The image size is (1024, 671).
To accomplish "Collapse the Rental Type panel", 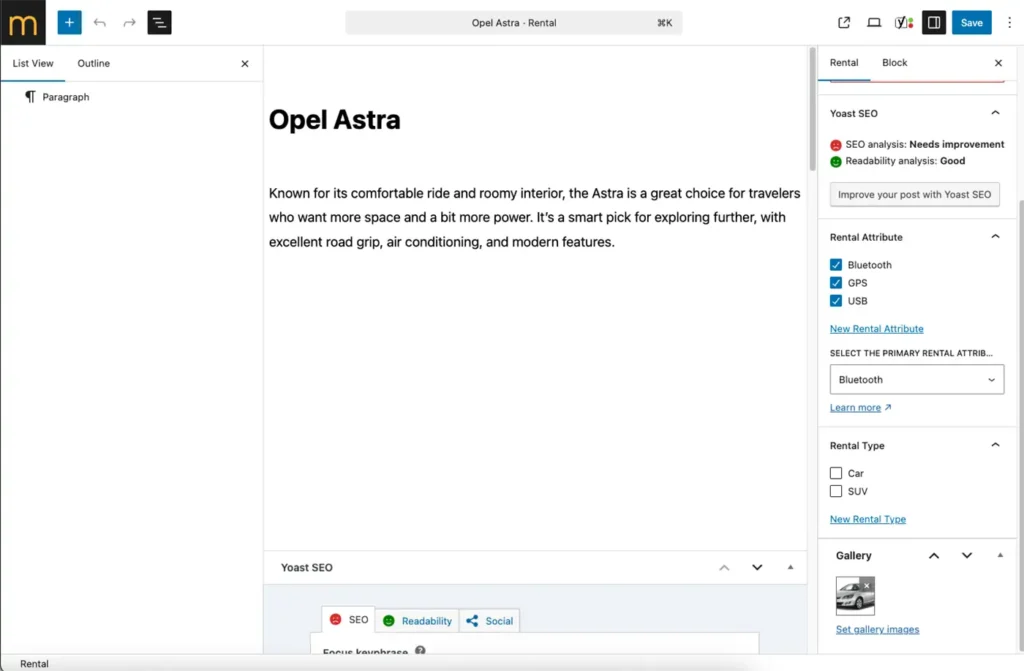I will click(995, 445).
